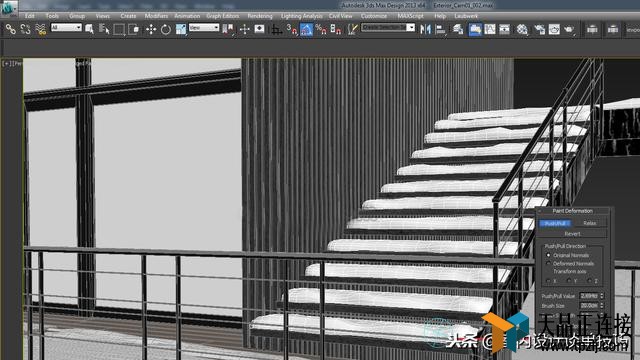Screen dimensions: 640x360
Task: Activate the Select and Move tool
Action: point(151,29)
